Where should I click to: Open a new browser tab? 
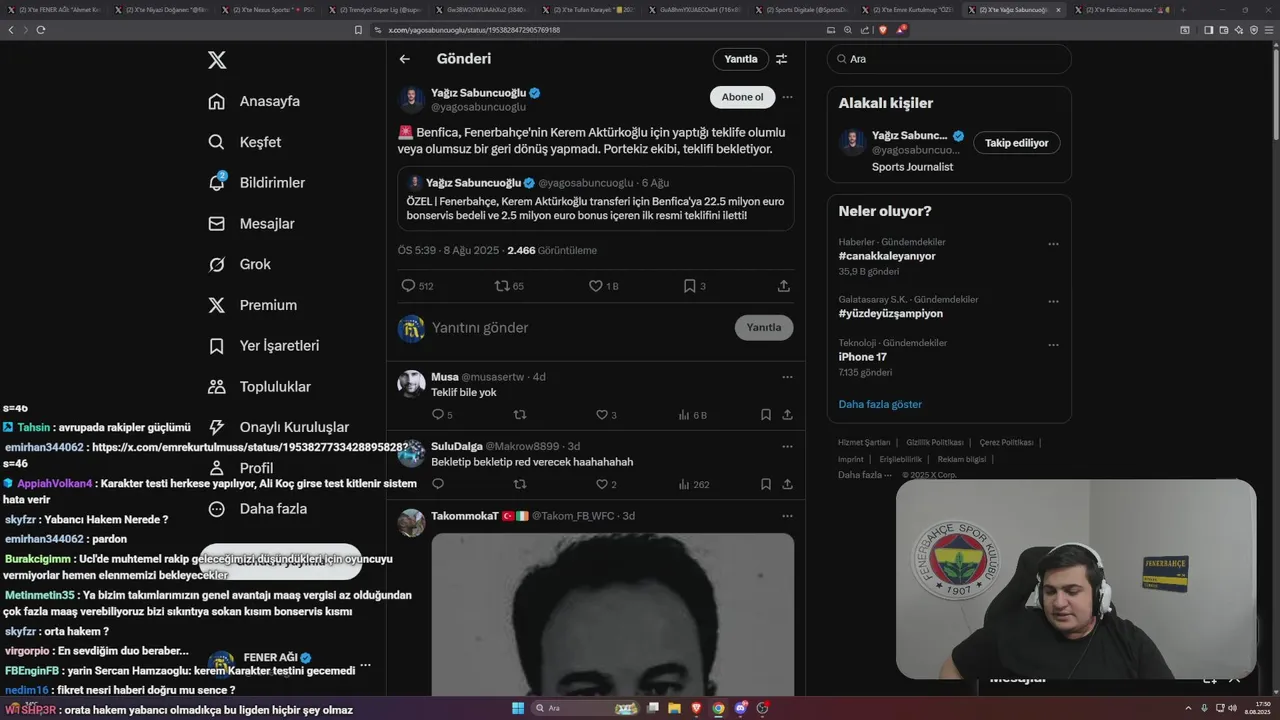point(1183,10)
